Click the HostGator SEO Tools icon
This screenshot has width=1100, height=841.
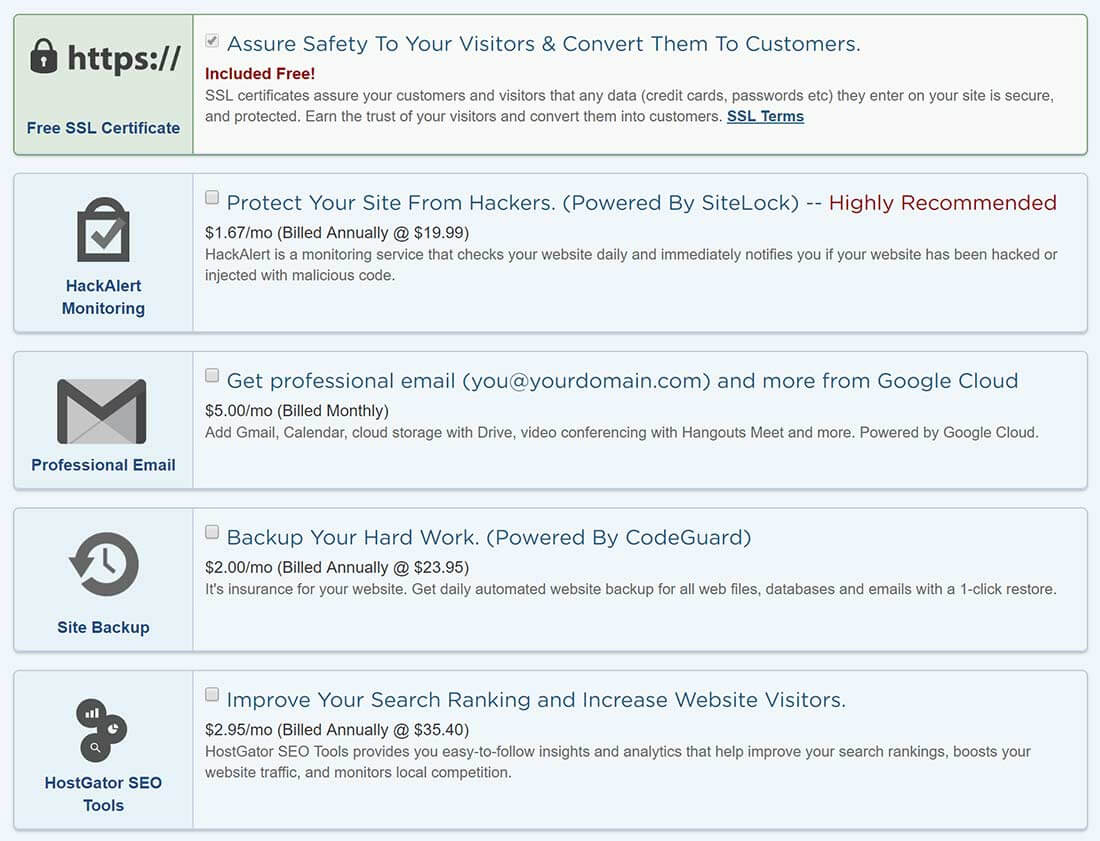(102, 730)
